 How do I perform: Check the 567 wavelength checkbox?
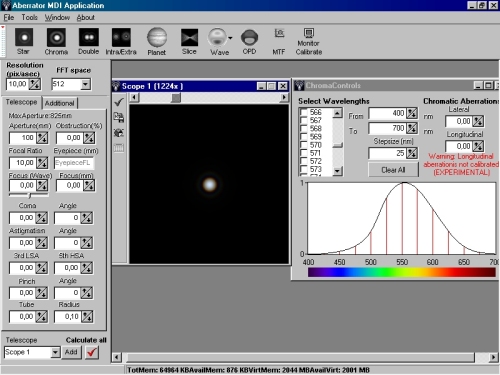point(304,120)
